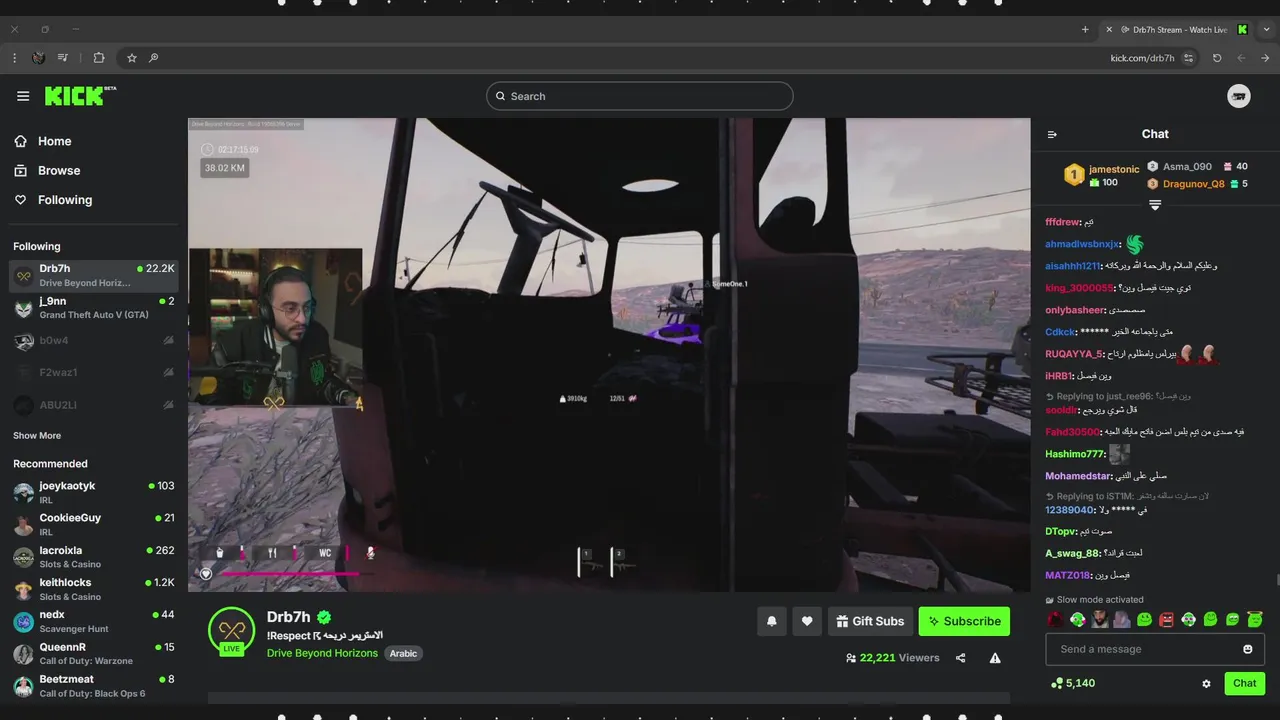The width and height of the screenshot is (1280, 720).
Task: Open recommended channel CookieeGuy
Action: tap(94, 524)
